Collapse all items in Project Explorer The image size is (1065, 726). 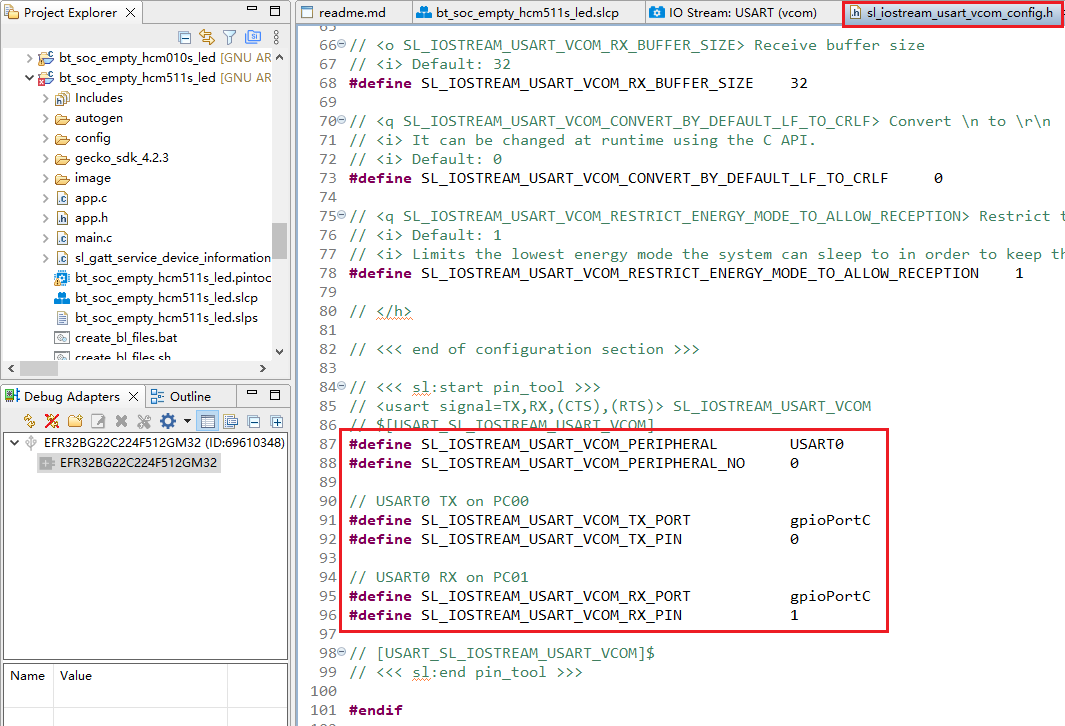tap(185, 37)
